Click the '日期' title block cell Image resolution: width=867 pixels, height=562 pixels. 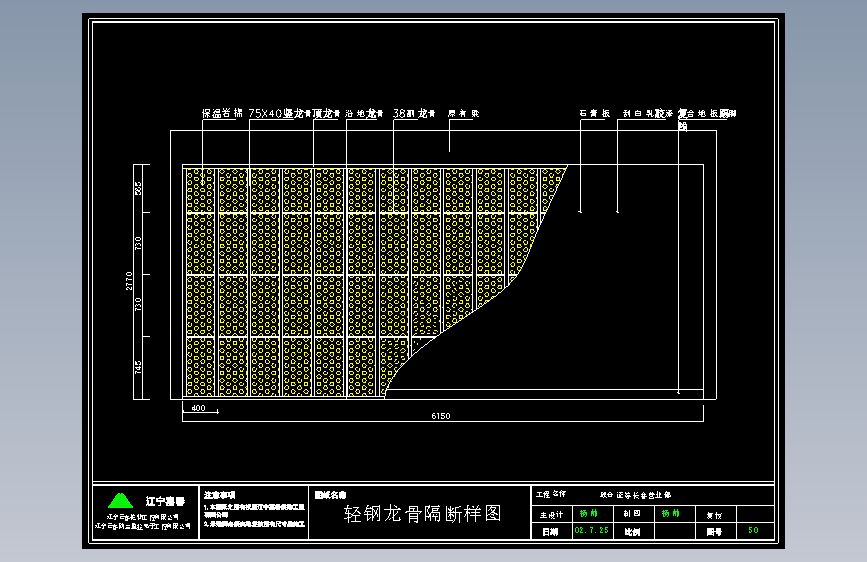click(x=550, y=532)
